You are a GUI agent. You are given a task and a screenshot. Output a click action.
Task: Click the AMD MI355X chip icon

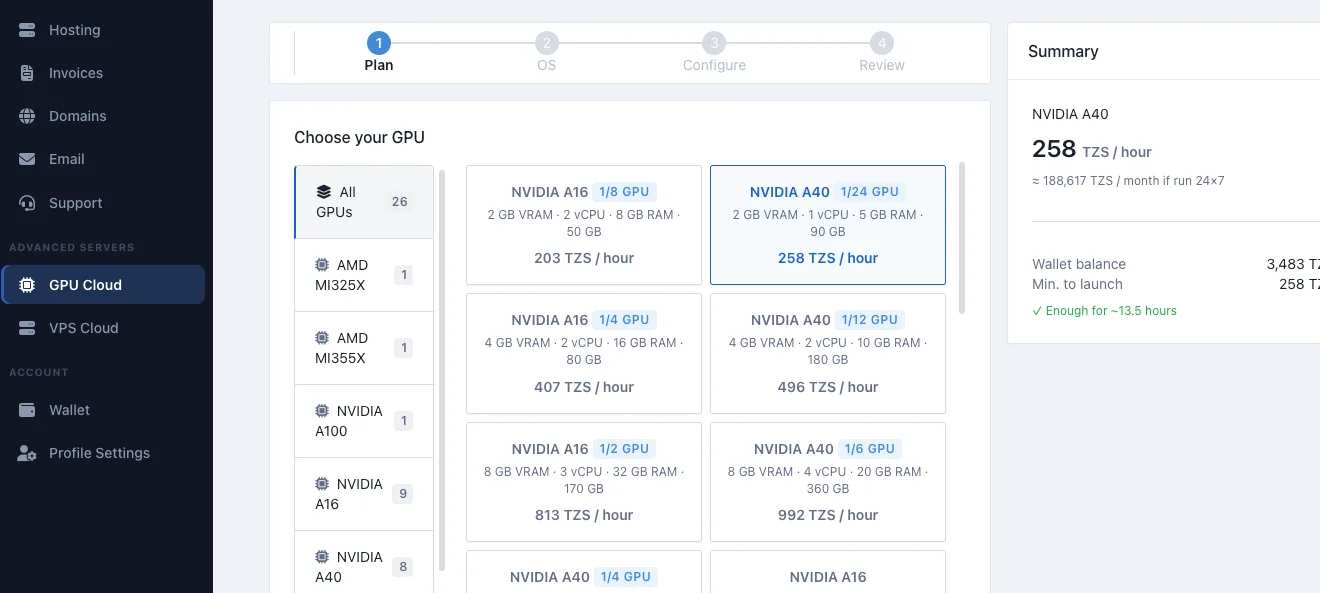tap(322, 338)
